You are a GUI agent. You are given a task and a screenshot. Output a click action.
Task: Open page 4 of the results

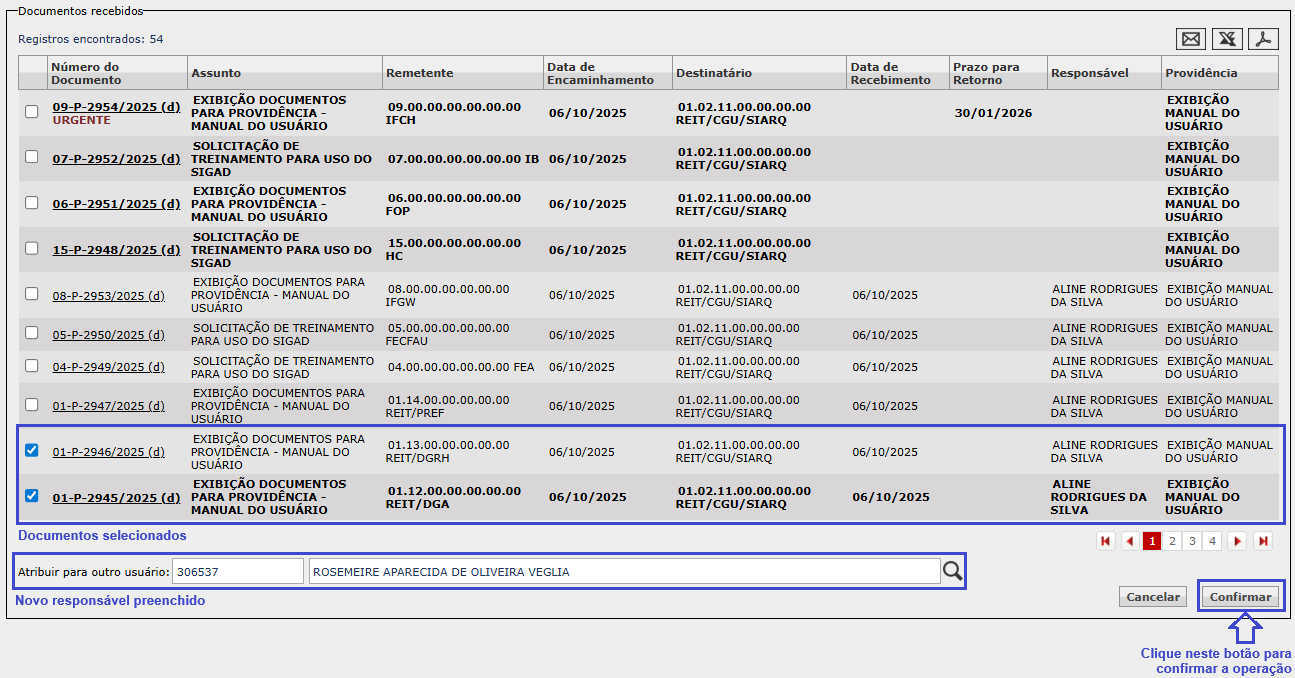click(x=1212, y=541)
